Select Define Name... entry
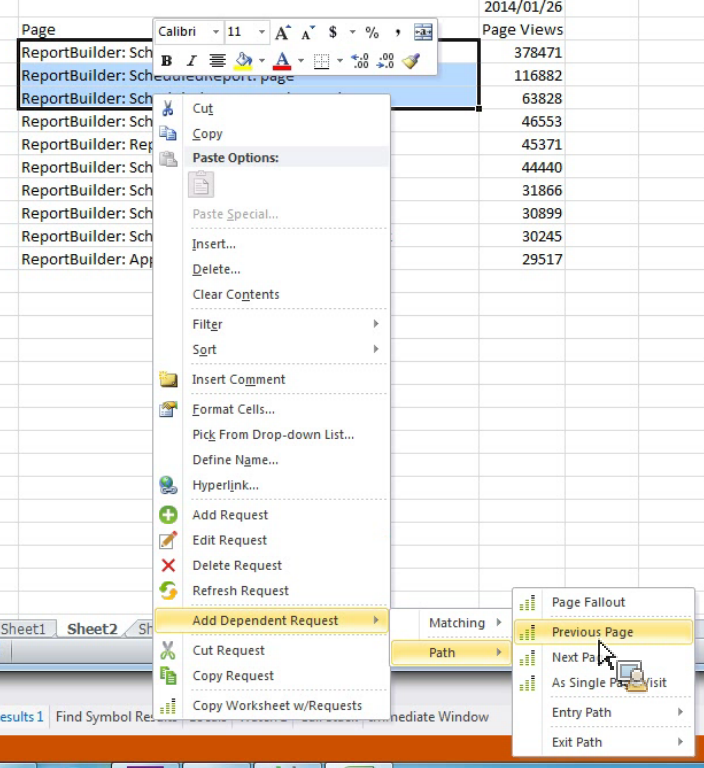Screen dimensions: 704x768 point(272,460)
